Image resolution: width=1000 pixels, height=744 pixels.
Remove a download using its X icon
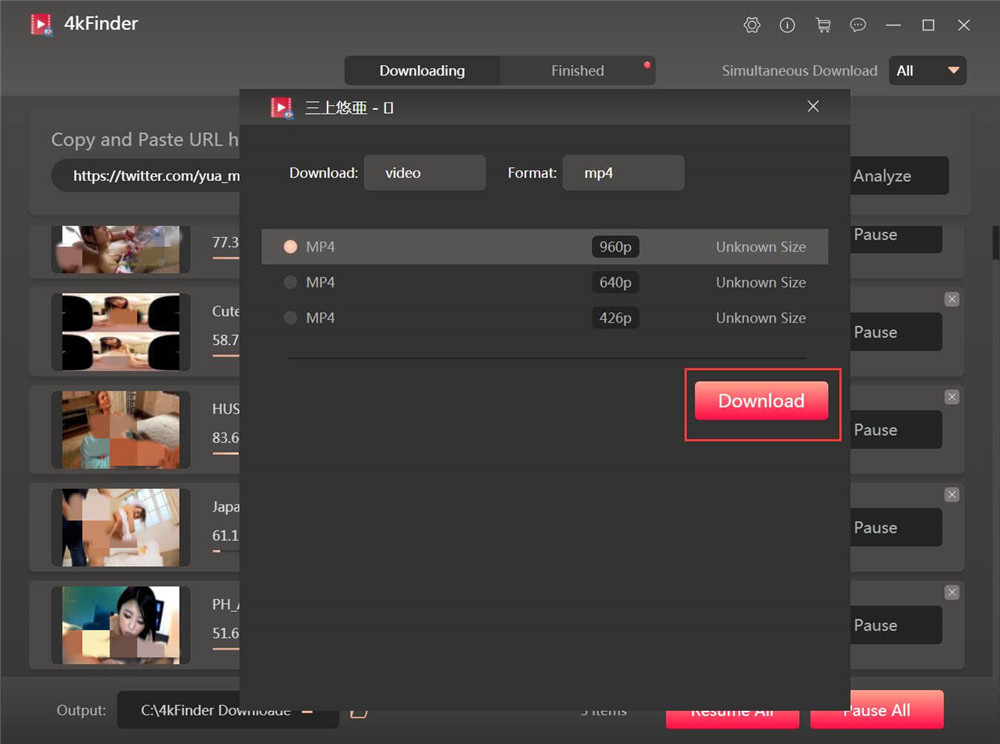point(952,298)
